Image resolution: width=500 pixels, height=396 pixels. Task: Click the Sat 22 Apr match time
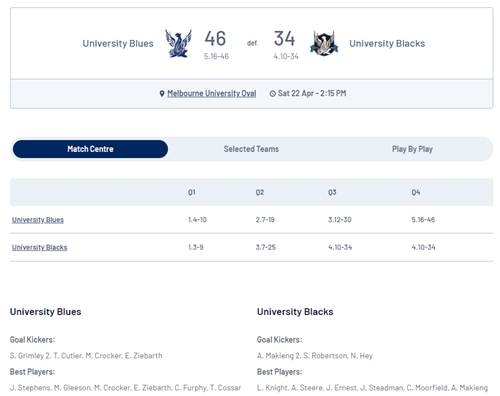(x=312, y=93)
